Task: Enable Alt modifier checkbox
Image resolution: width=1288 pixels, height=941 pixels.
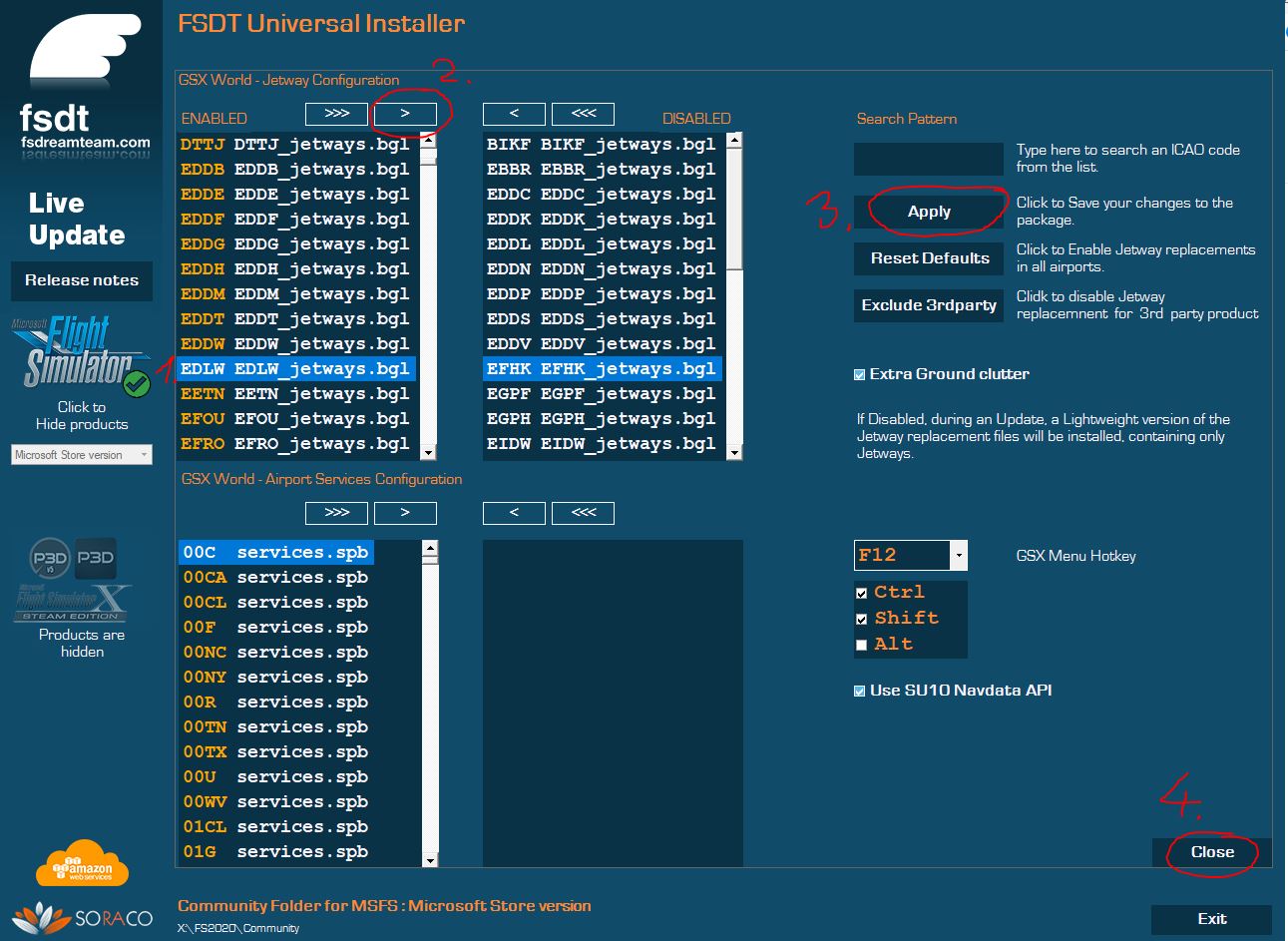Action: [x=862, y=646]
